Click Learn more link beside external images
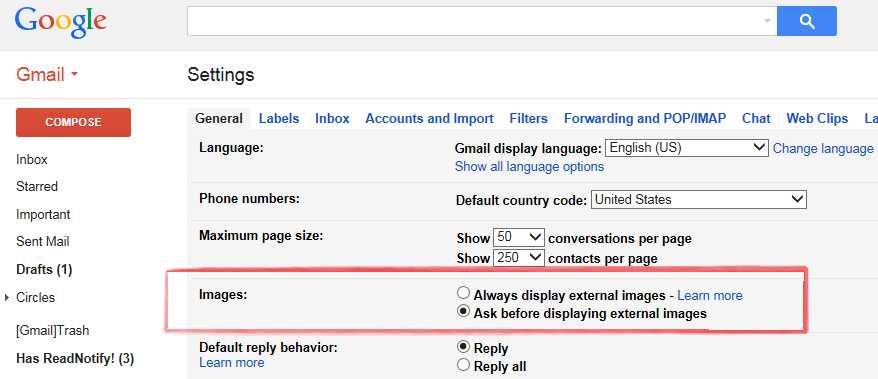 point(709,296)
